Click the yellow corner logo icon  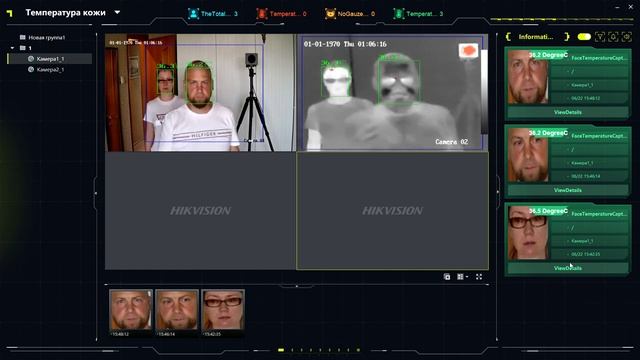[10, 13]
